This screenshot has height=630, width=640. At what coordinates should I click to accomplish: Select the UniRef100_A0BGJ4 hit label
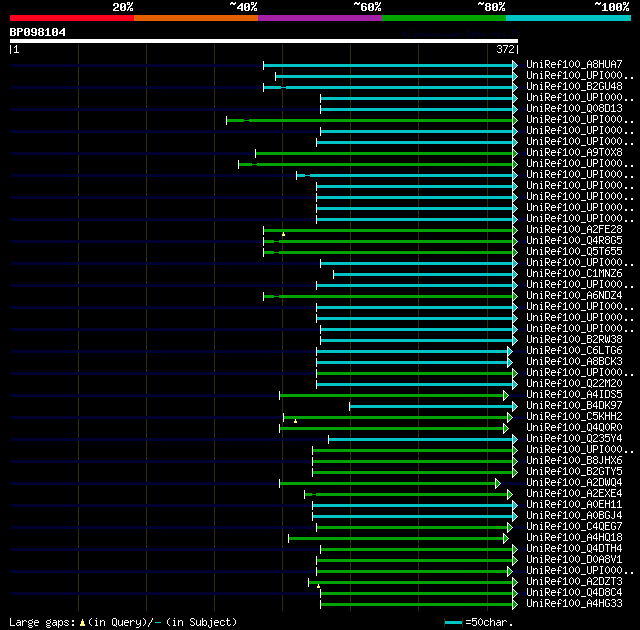(x=574, y=516)
